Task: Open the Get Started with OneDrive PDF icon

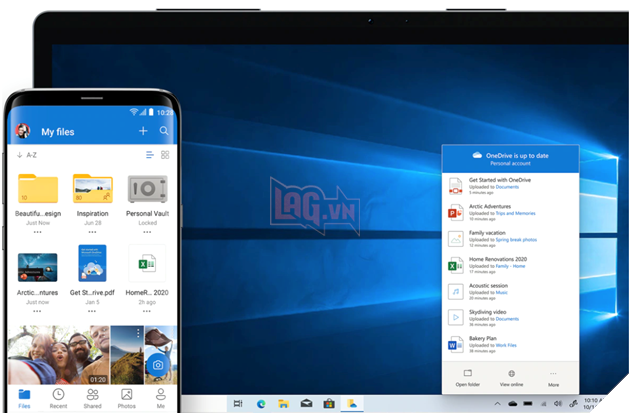Action: click(456, 186)
